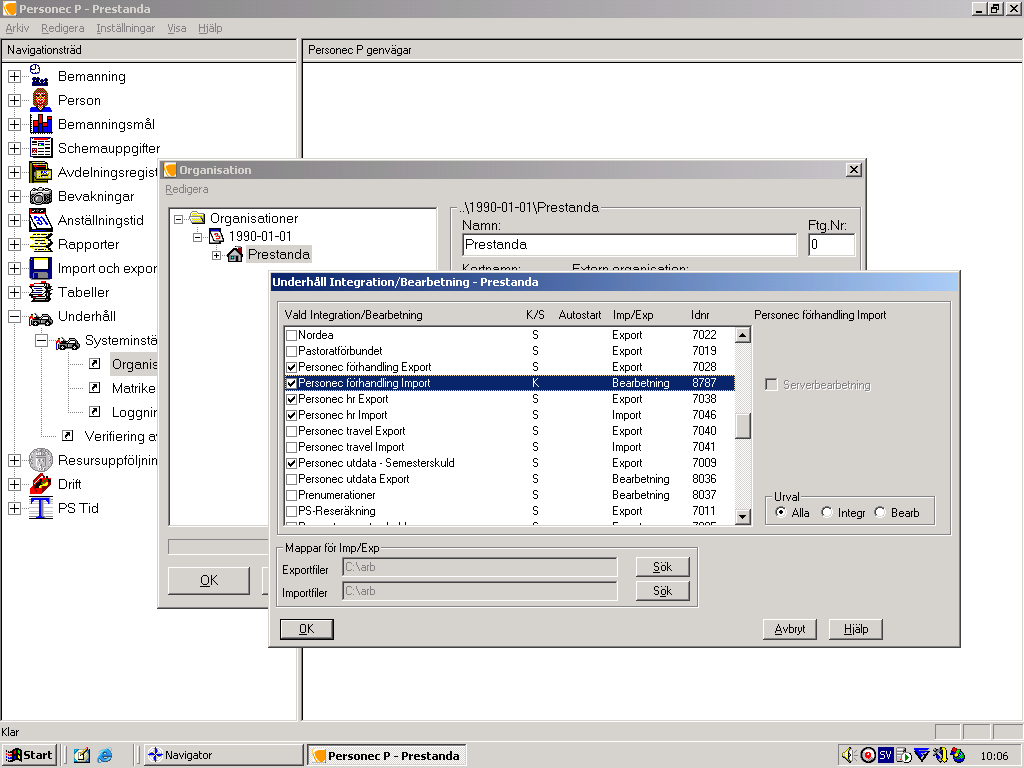Click Sök next to Importfiler
The width and height of the screenshot is (1024, 768).
coord(662,591)
